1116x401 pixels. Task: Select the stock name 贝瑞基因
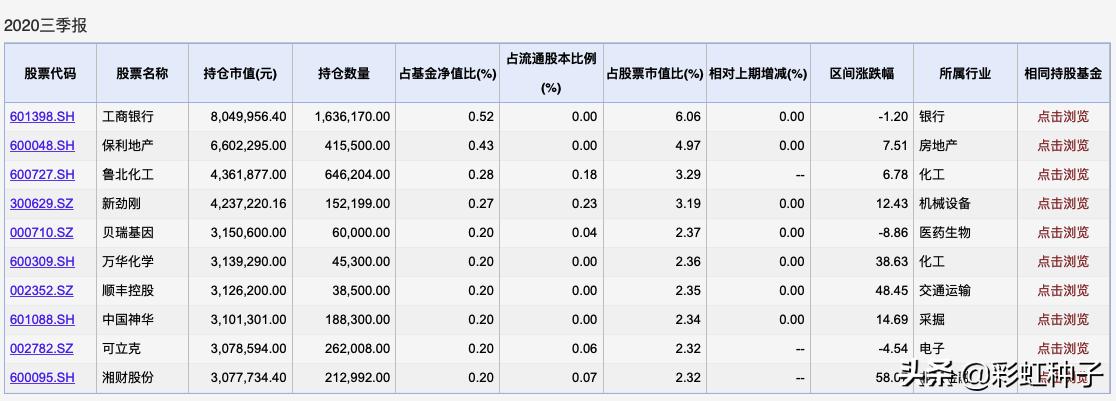point(128,233)
